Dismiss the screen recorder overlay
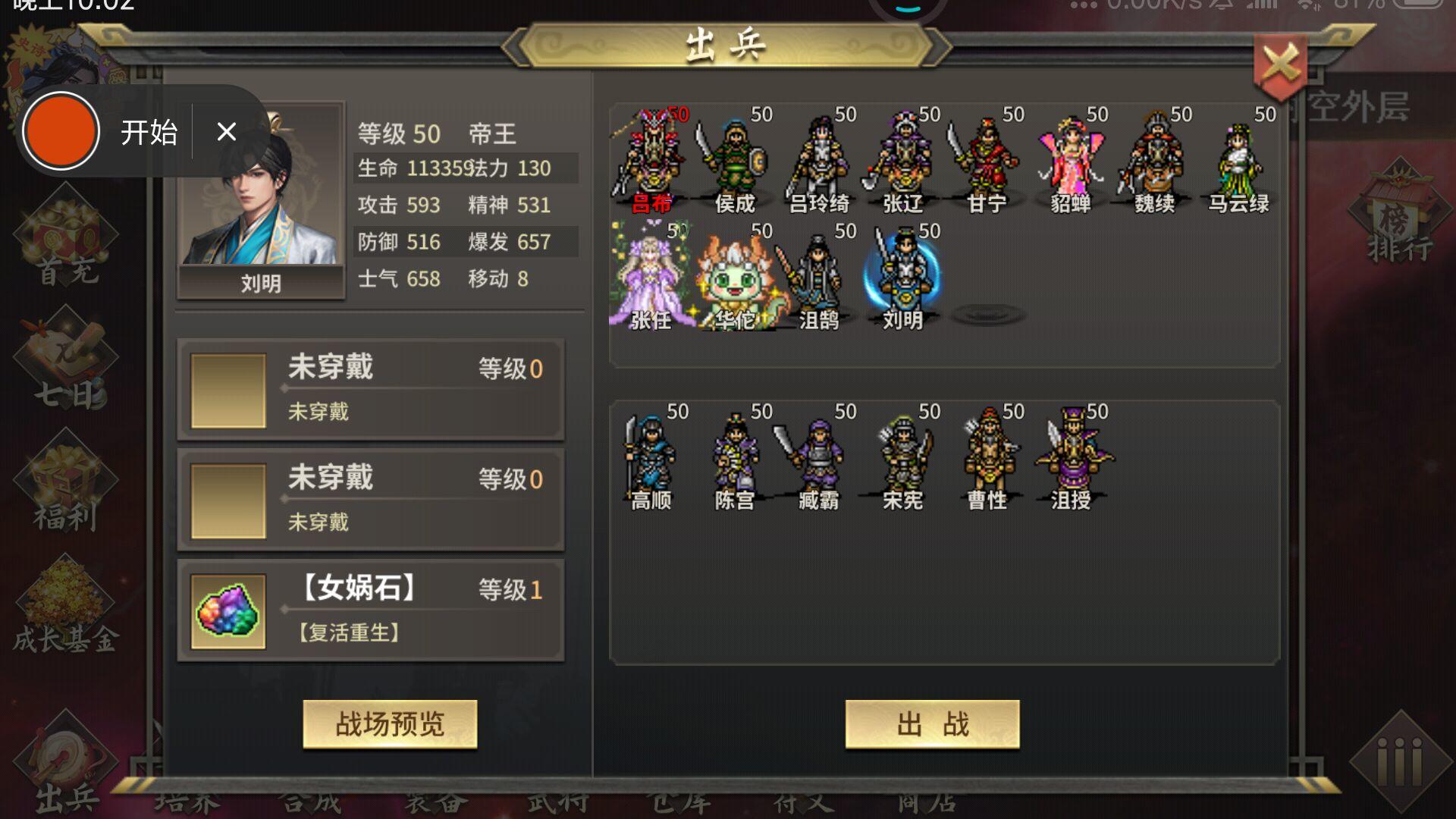The width and height of the screenshot is (1456, 819). (226, 132)
